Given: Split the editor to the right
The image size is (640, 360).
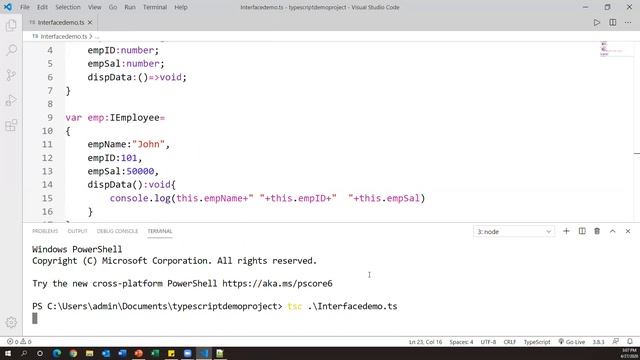Looking at the screenshot, I should 613,22.
